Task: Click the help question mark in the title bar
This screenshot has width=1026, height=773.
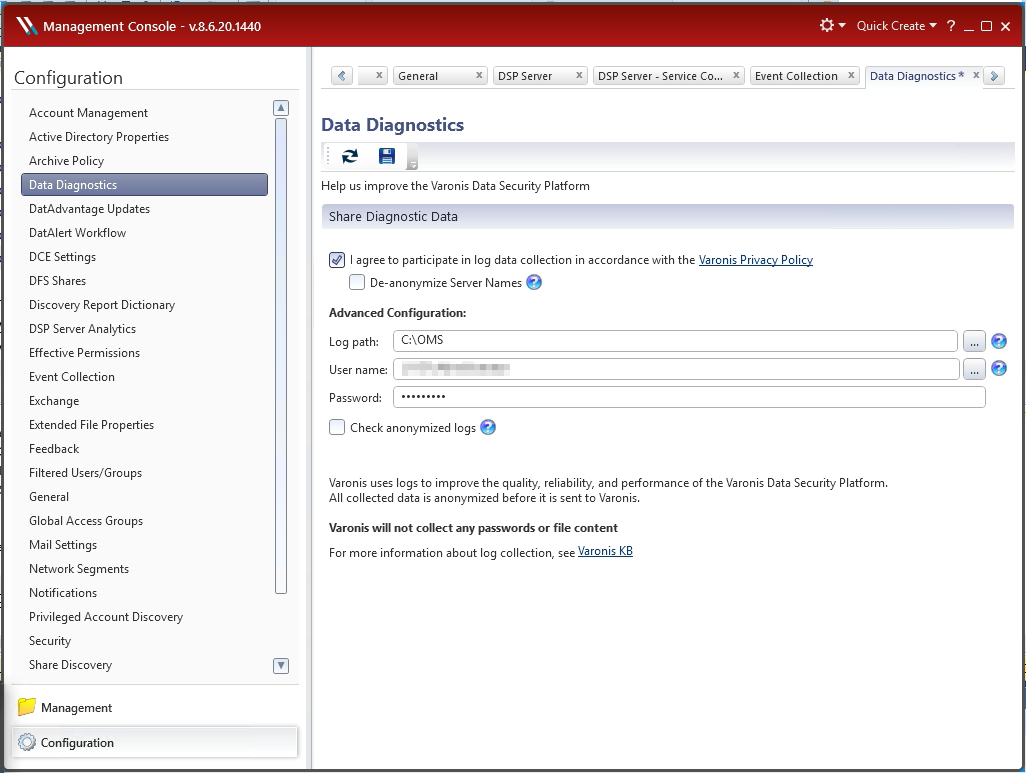Action: [x=950, y=25]
